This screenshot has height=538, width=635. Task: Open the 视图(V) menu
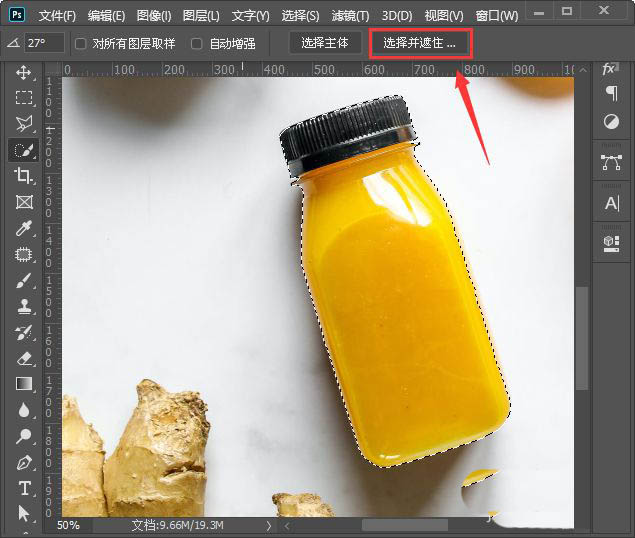[x=444, y=16]
